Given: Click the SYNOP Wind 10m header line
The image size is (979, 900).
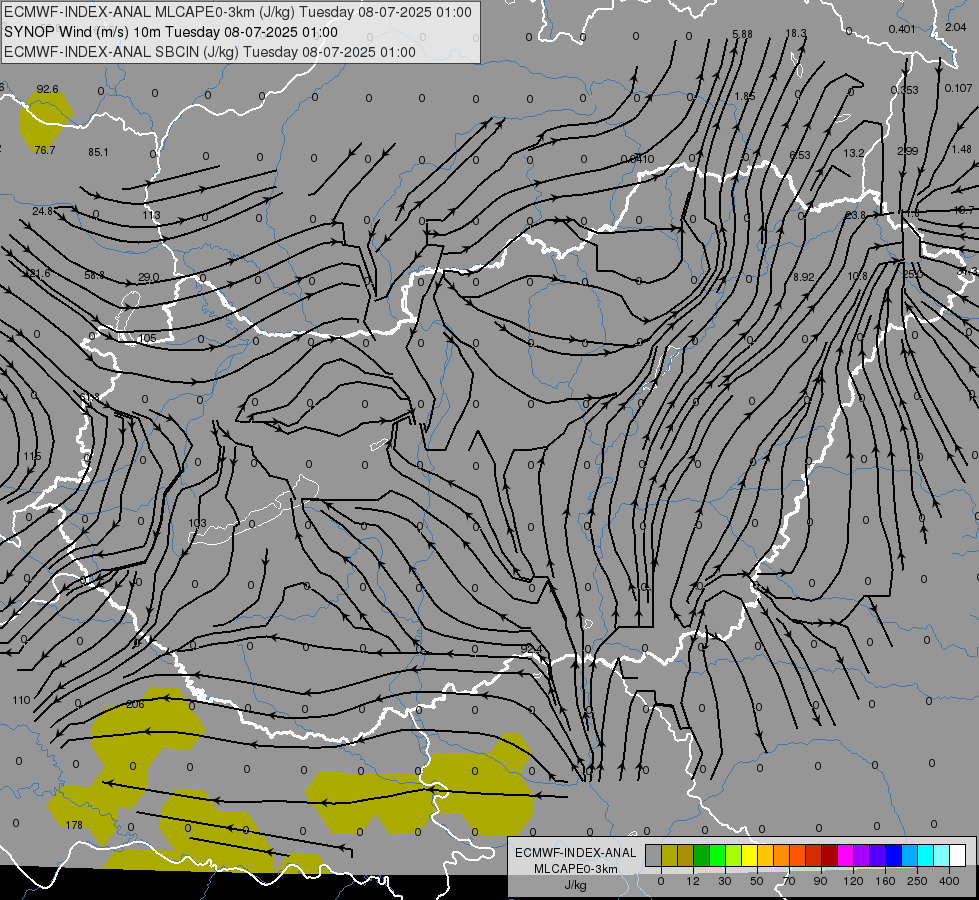Looking at the screenshot, I should [170, 32].
